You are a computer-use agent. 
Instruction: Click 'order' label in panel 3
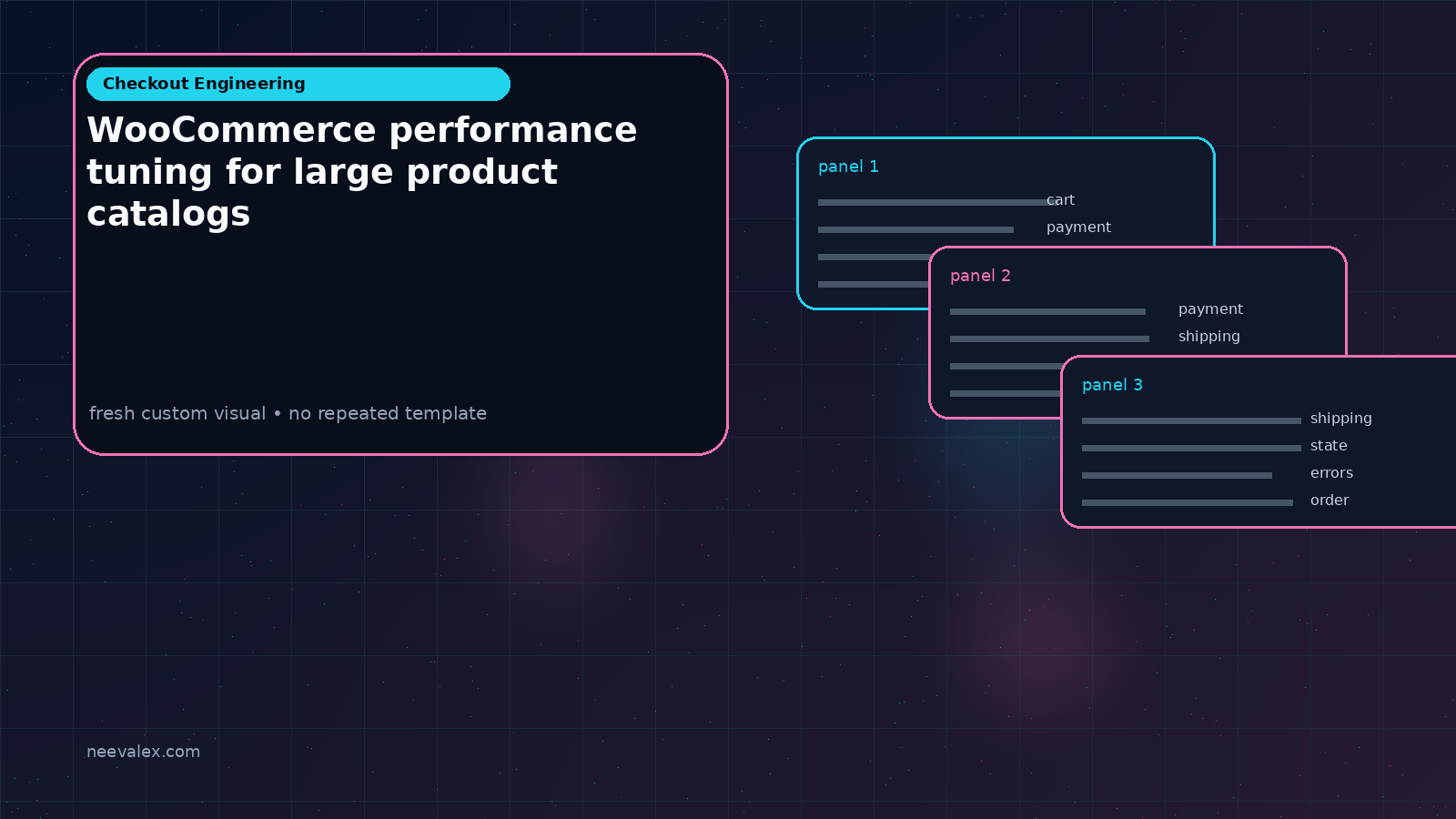1330,500
